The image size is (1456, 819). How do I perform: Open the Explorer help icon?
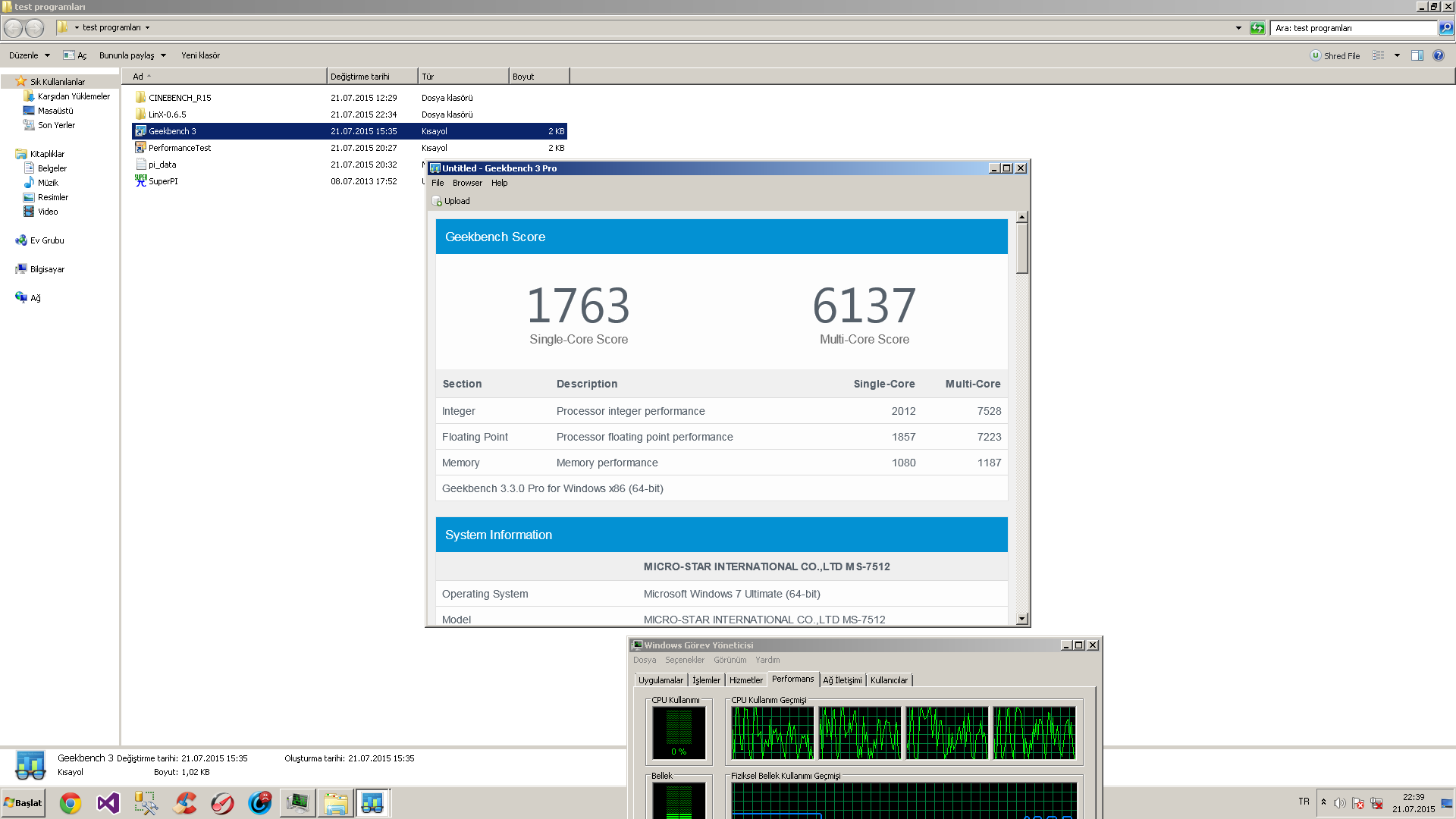1438,55
